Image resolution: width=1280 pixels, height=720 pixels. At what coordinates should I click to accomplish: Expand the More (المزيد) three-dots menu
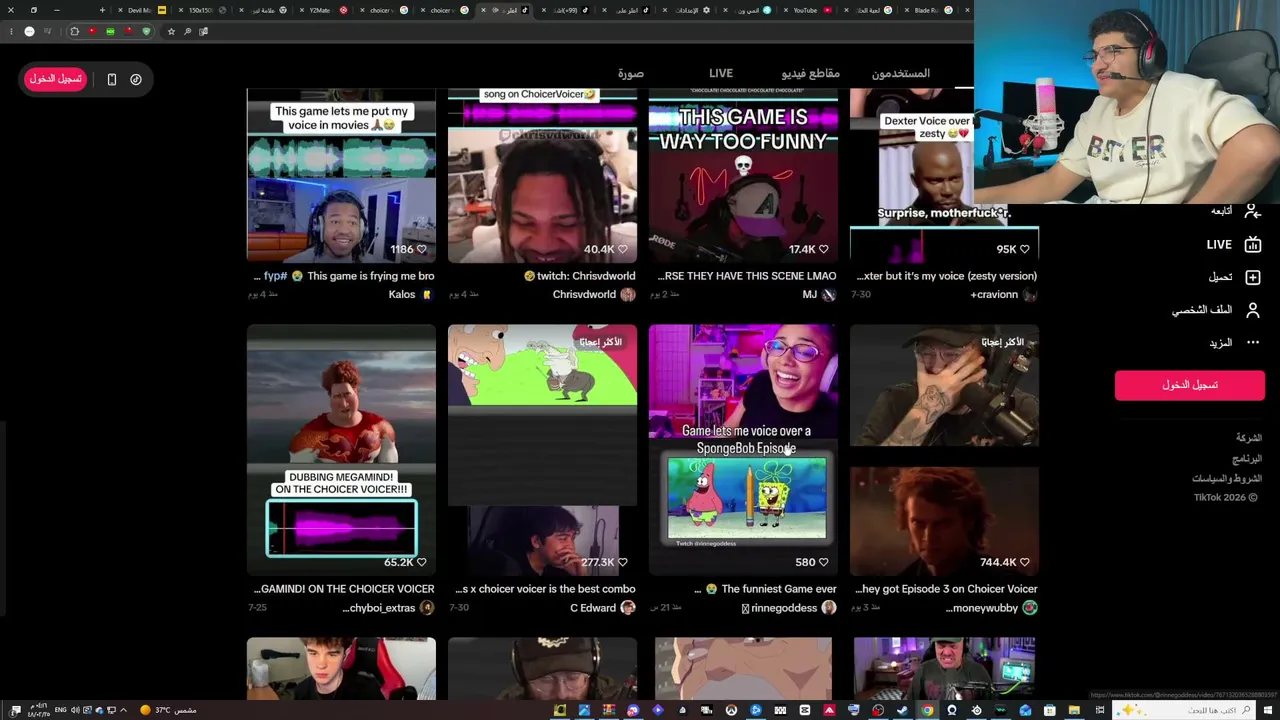click(1252, 343)
